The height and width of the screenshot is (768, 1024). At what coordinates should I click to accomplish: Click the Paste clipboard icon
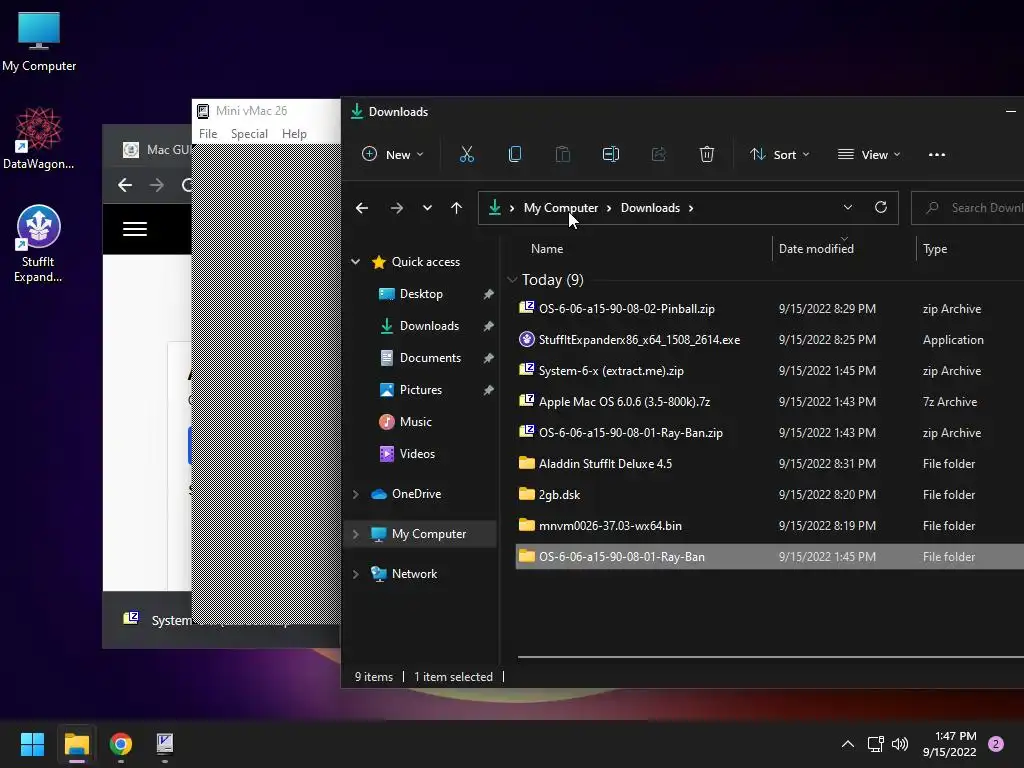click(562, 155)
